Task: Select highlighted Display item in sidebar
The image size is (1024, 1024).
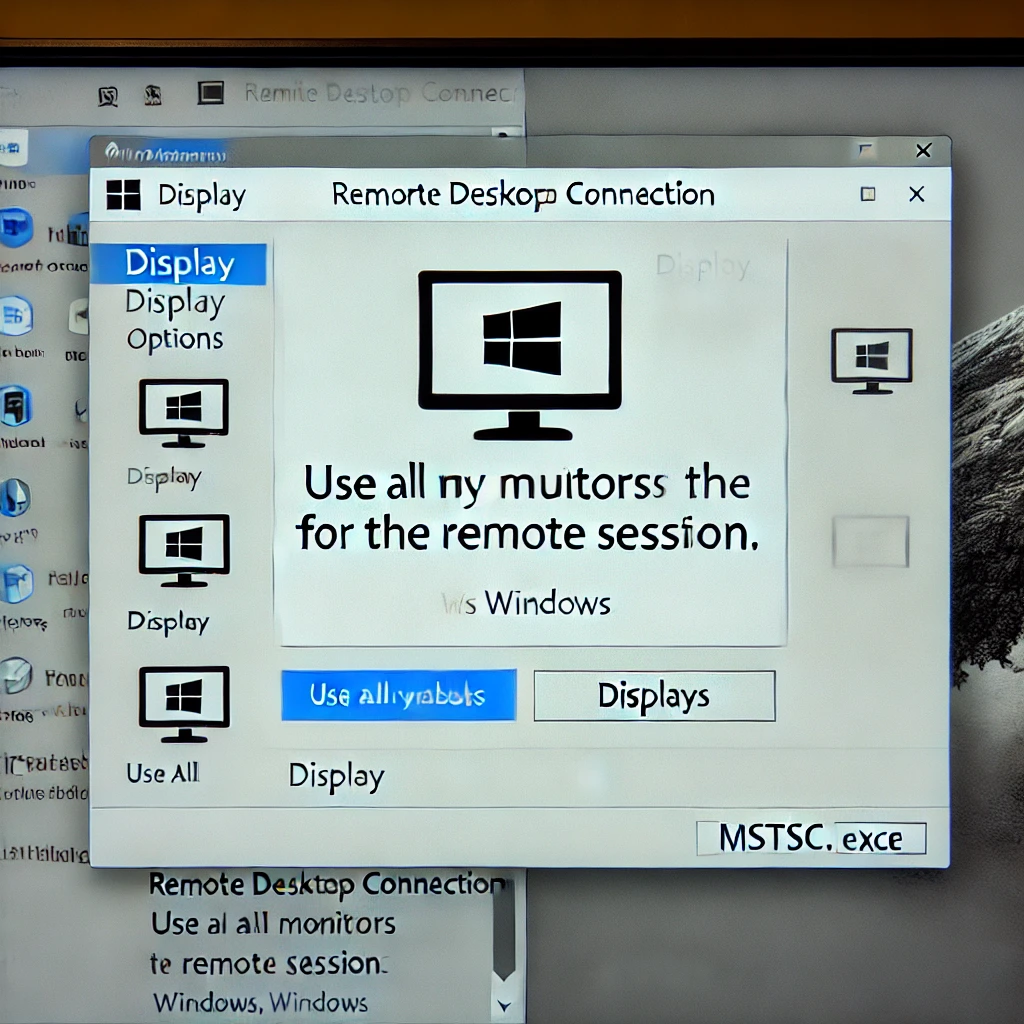Action: click(x=178, y=264)
